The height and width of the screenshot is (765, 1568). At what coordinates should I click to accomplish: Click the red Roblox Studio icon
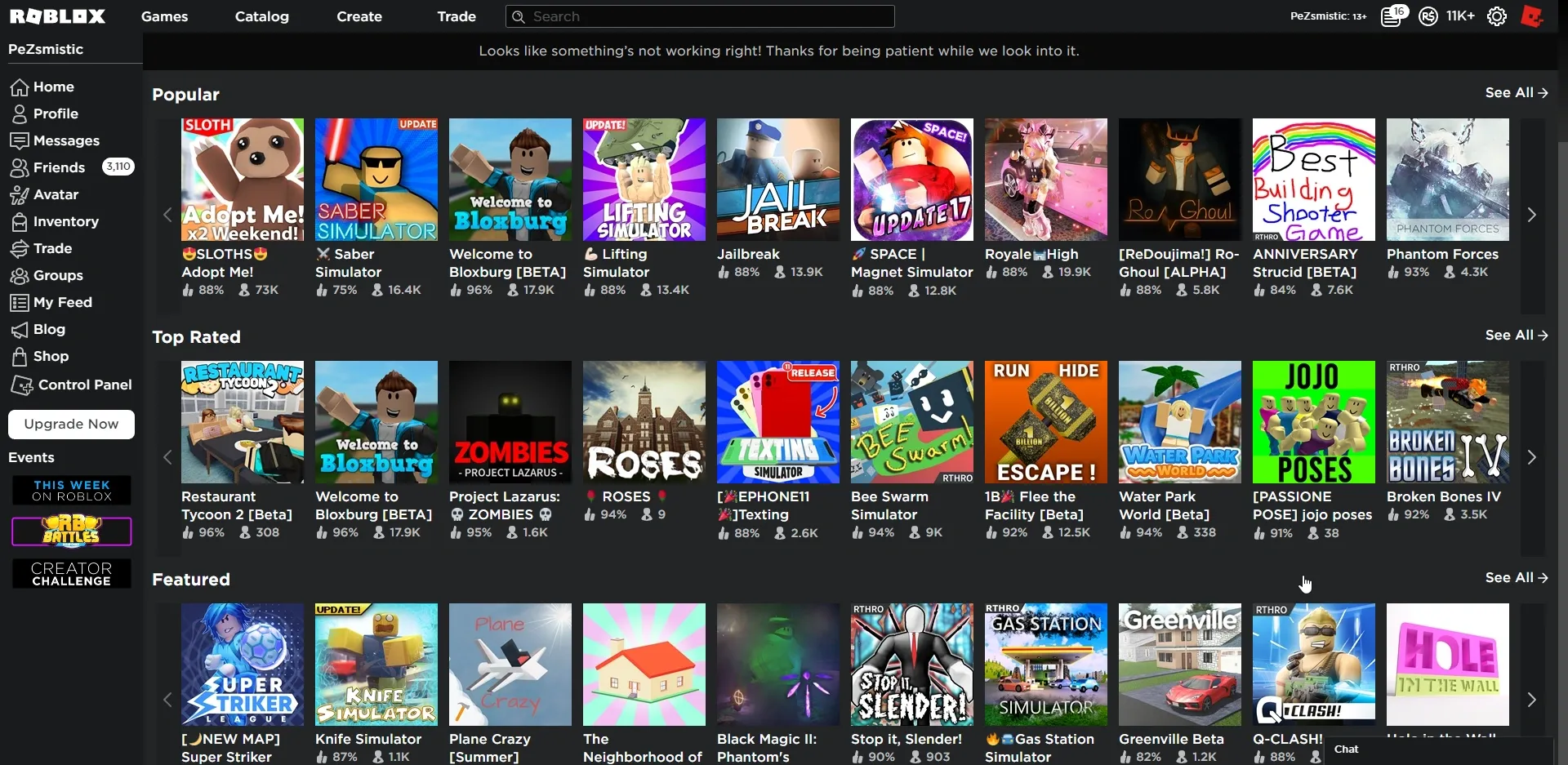(x=1532, y=16)
